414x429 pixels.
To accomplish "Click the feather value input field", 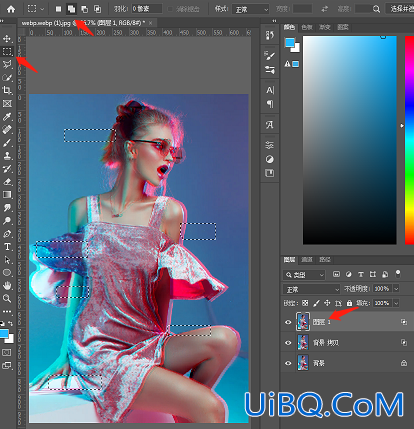I will click(147, 9).
